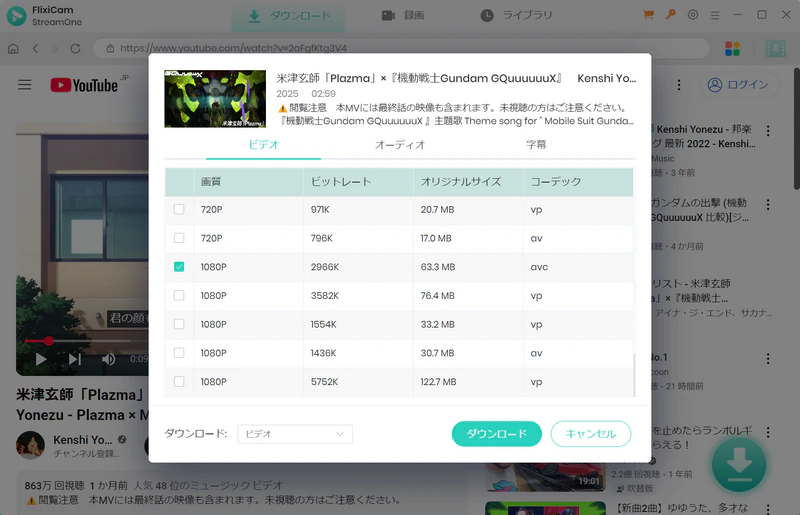This screenshot has height=515, width=800.
Task: Open the 録画 top tab
Action: coord(403,15)
